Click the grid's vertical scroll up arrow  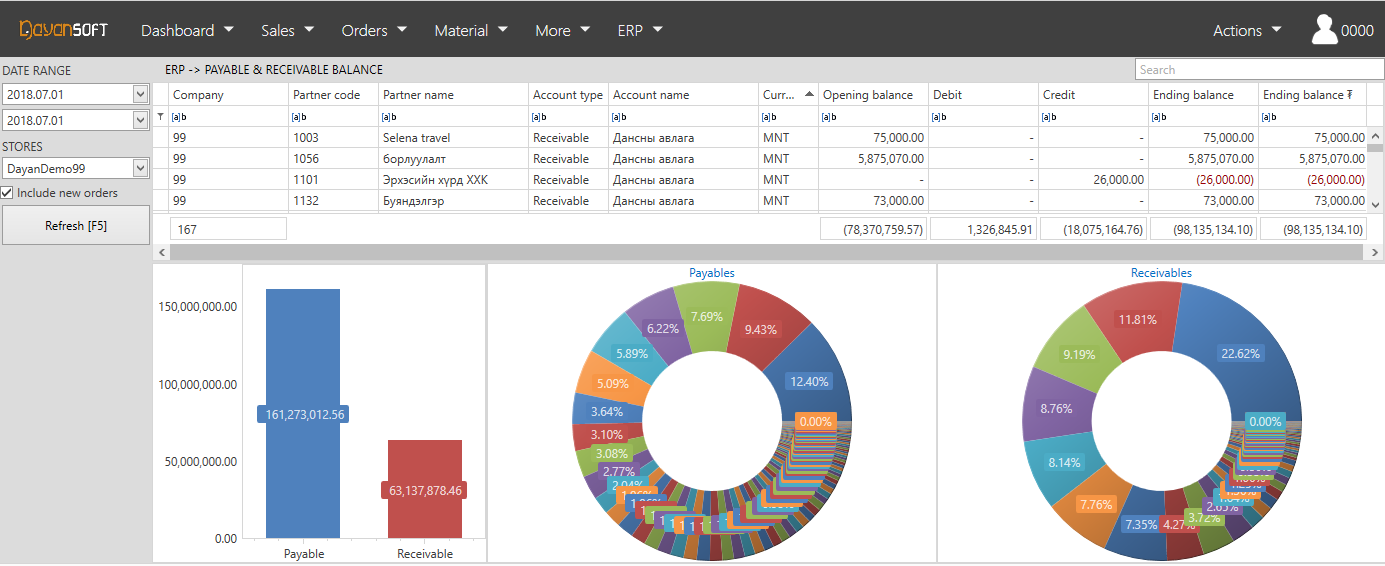tap(1375, 135)
